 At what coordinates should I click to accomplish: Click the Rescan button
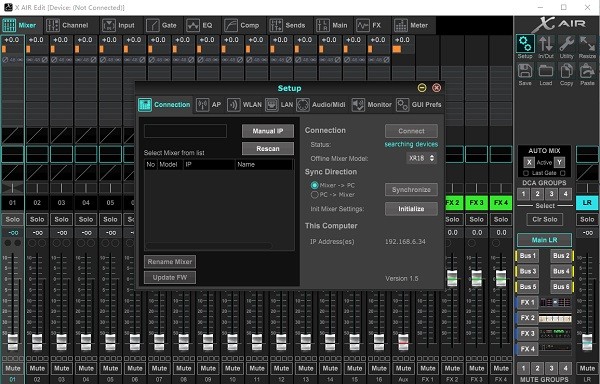268,148
